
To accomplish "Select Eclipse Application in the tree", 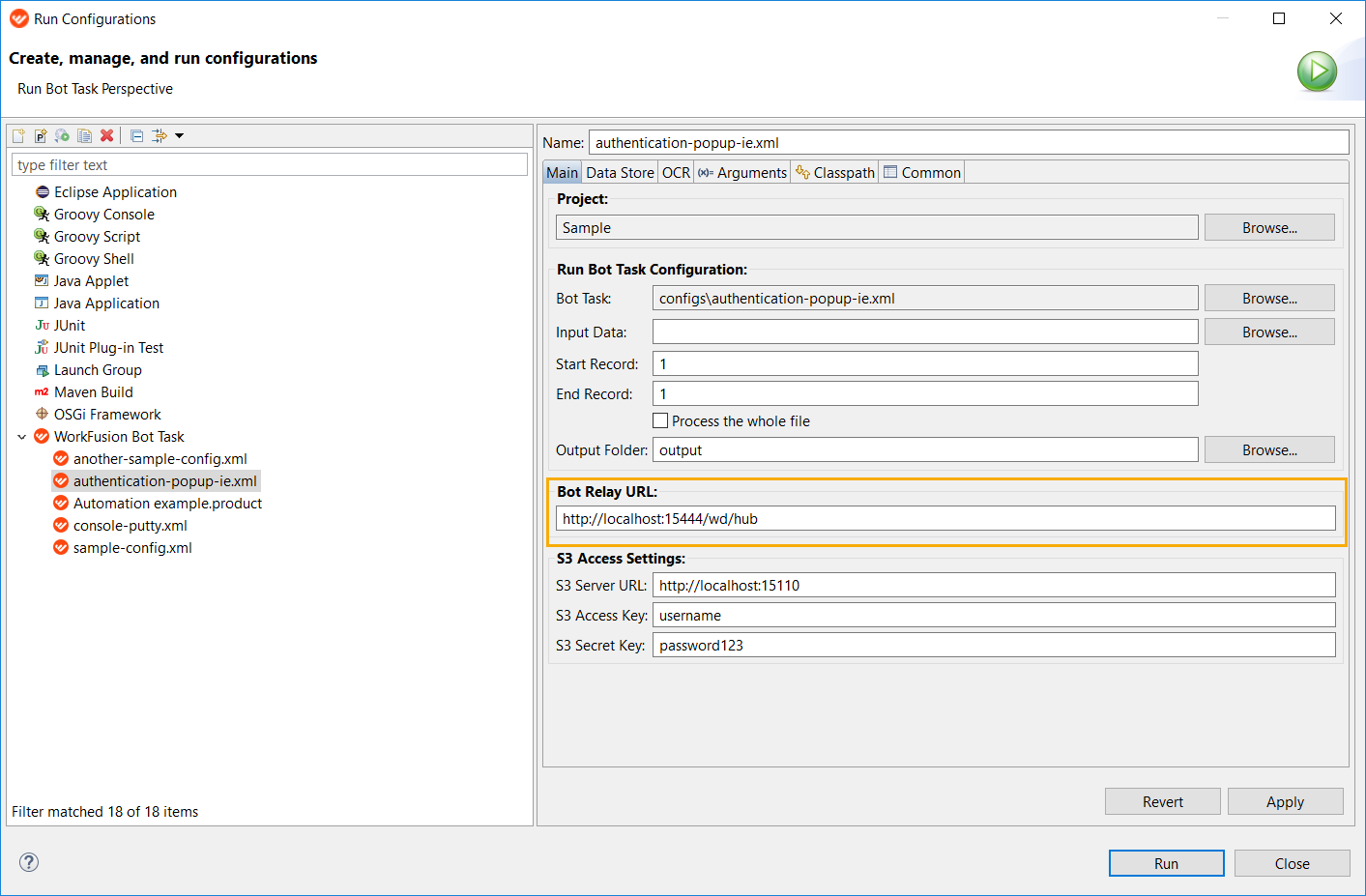I will [115, 192].
